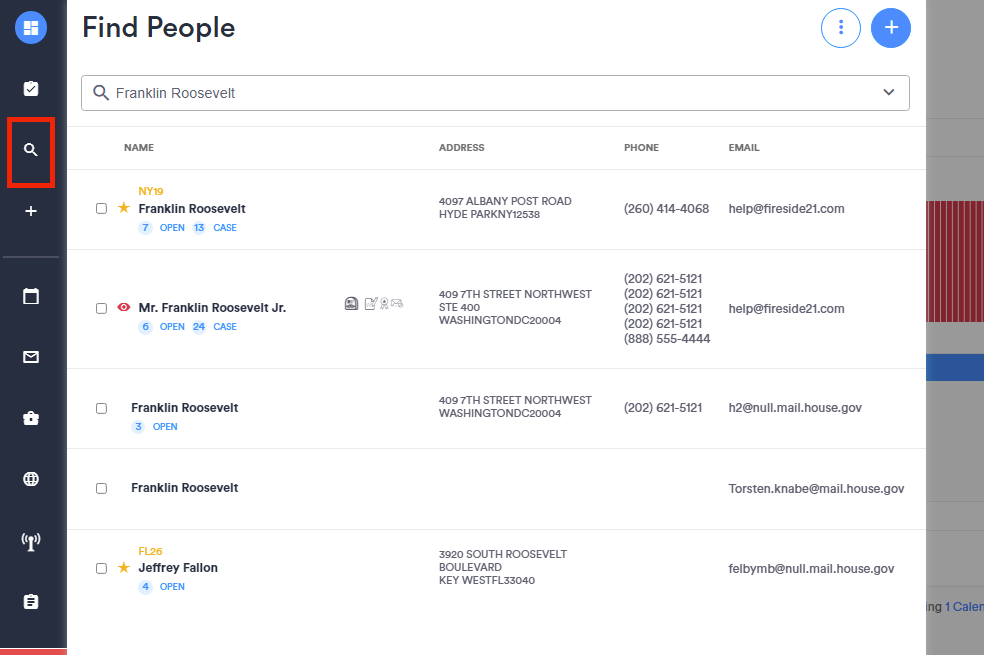Check the box beside Jeffrey Fallon
The image size is (984, 655).
click(x=101, y=567)
